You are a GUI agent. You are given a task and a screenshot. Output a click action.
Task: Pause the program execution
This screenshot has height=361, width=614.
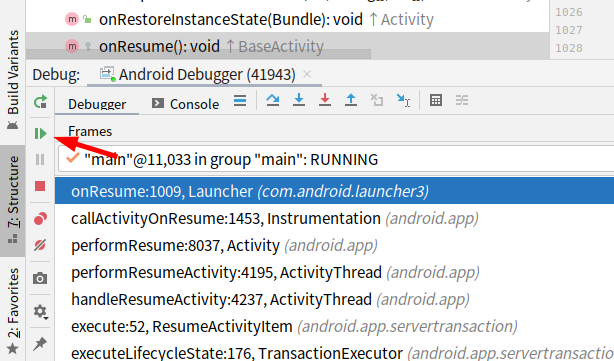point(40,159)
